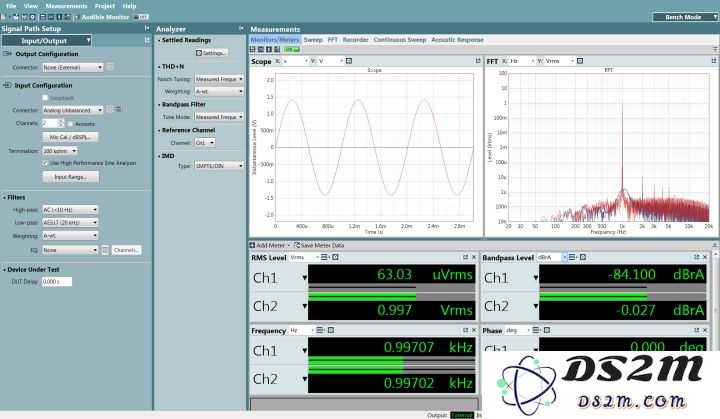Open the Bandpass Tune Mode dropdown
This screenshot has width=720, height=419.
click(219, 117)
